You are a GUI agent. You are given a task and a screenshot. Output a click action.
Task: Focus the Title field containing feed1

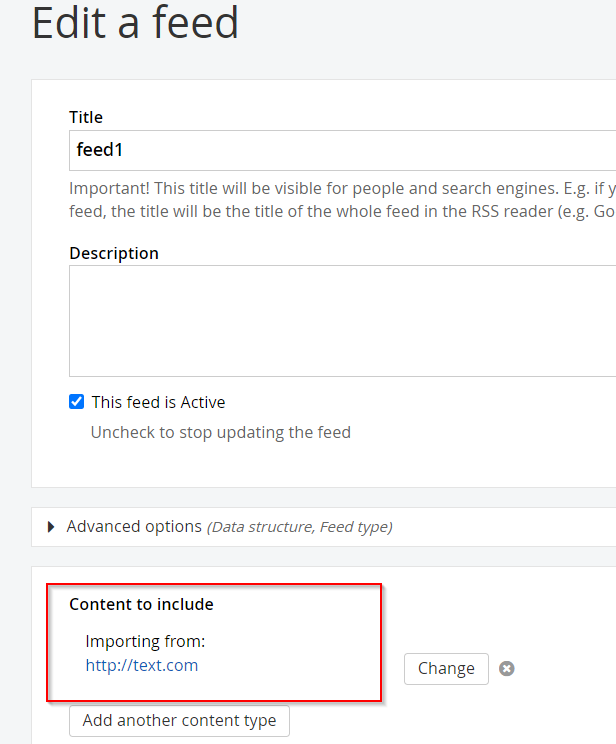(x=342, y=150)
